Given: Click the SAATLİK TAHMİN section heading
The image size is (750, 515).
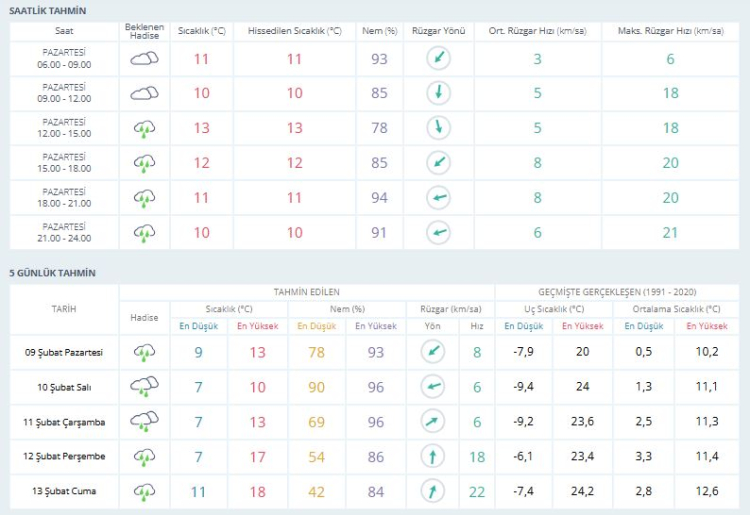Looking at the screenshot, I should tap(48, 10).
